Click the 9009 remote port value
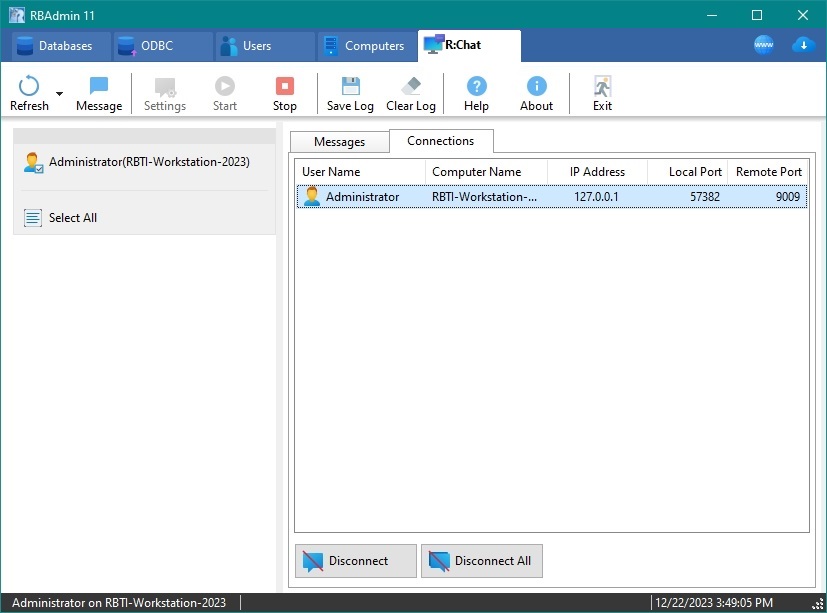This screenshot has width=827, height=613. point(787,197)
